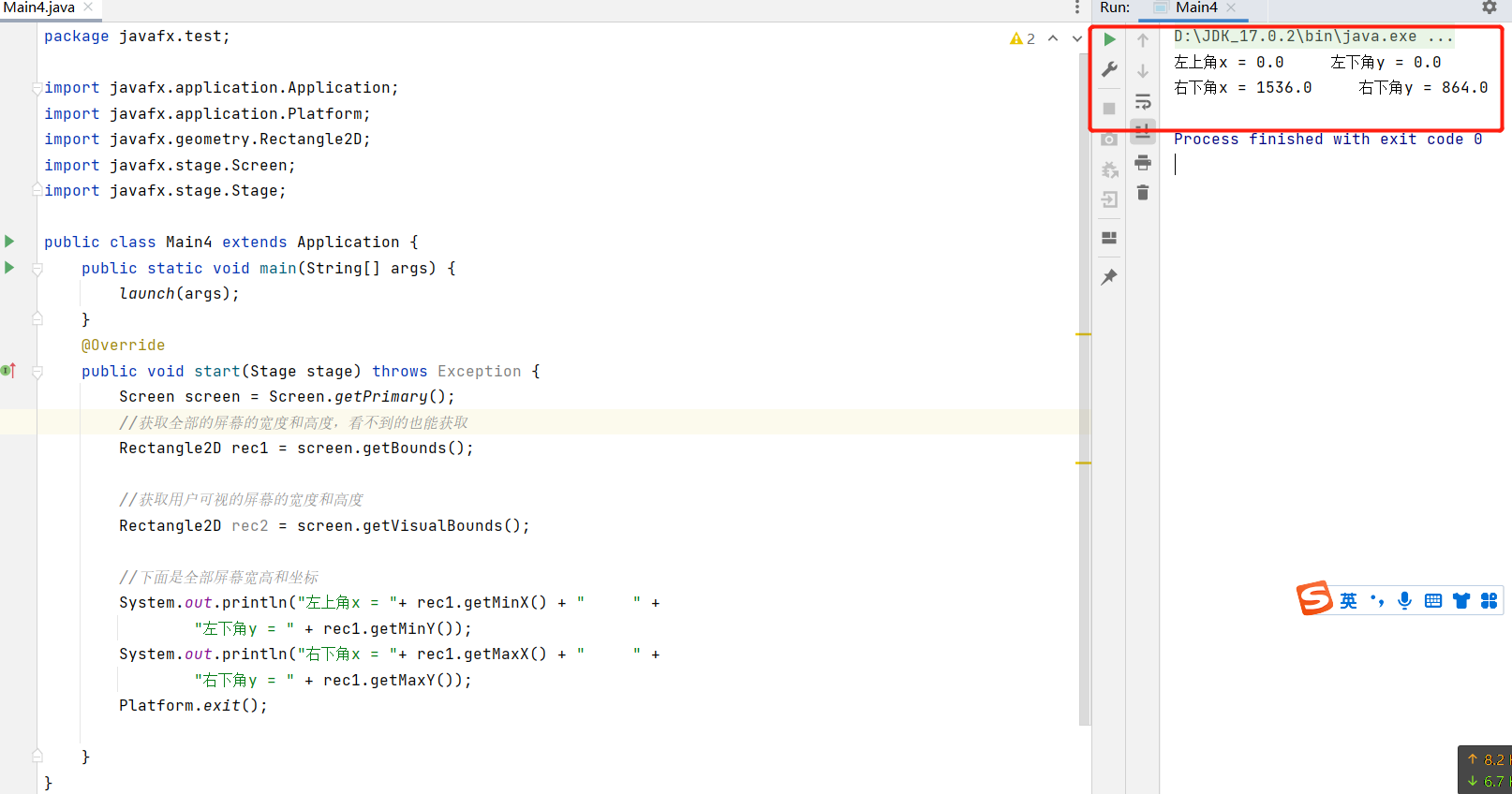Click rec1.getMaxX() in println
This screenshot has width=1512, height=794.
pos(482,654)
